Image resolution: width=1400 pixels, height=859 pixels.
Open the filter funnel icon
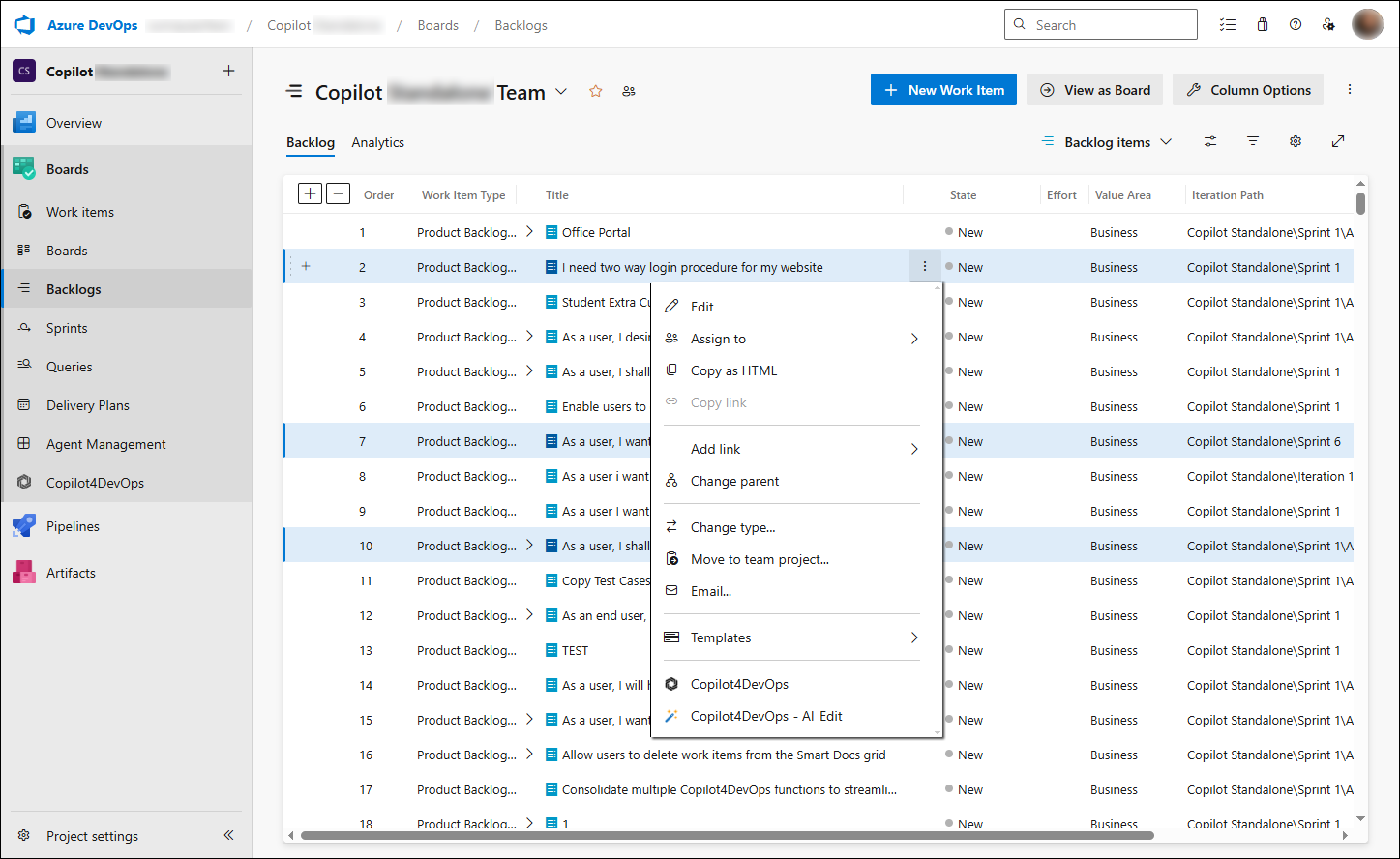coord(1253,141)
